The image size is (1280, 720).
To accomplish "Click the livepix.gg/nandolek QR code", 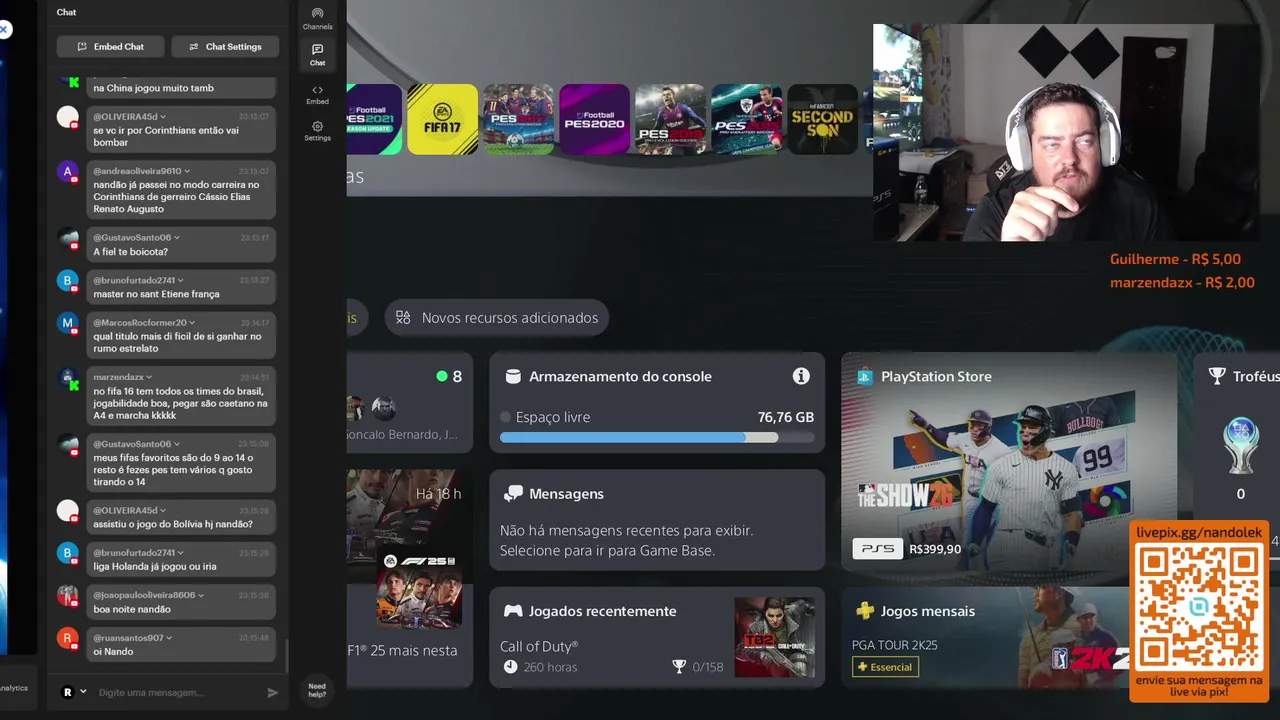I will 1199,607.
